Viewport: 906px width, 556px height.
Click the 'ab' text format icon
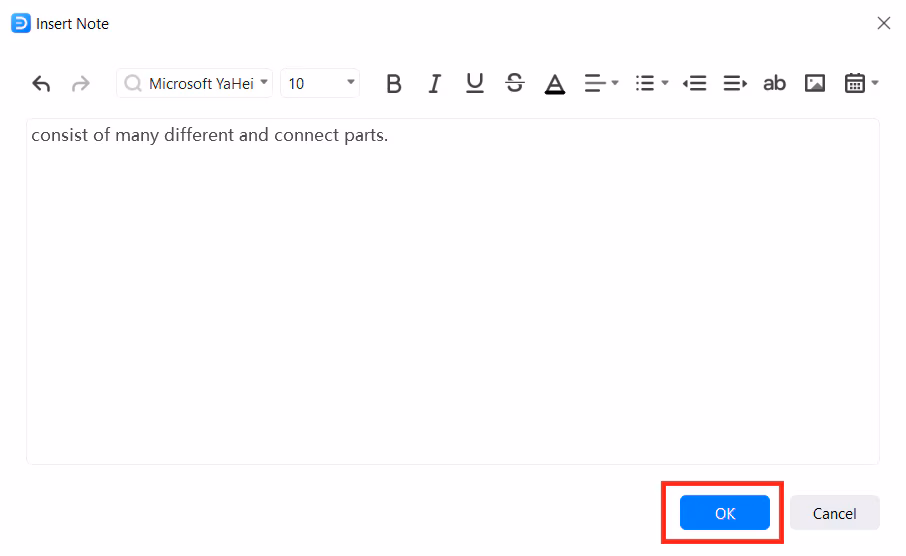(775, 84)
